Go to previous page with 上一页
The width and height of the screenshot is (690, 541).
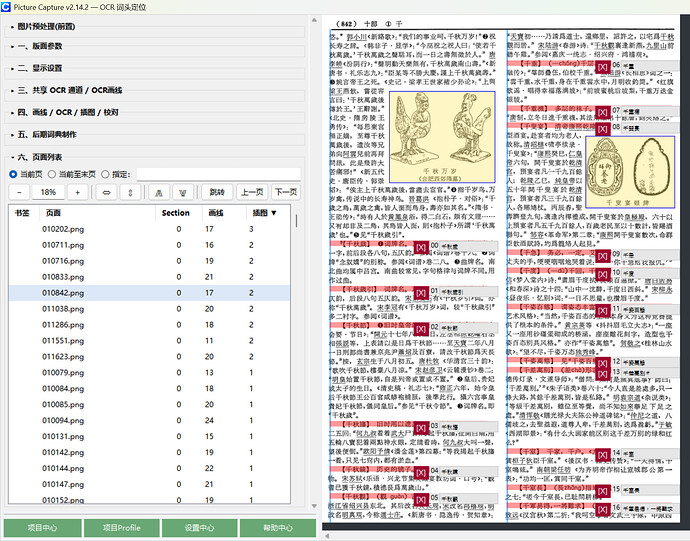(252, 192)
